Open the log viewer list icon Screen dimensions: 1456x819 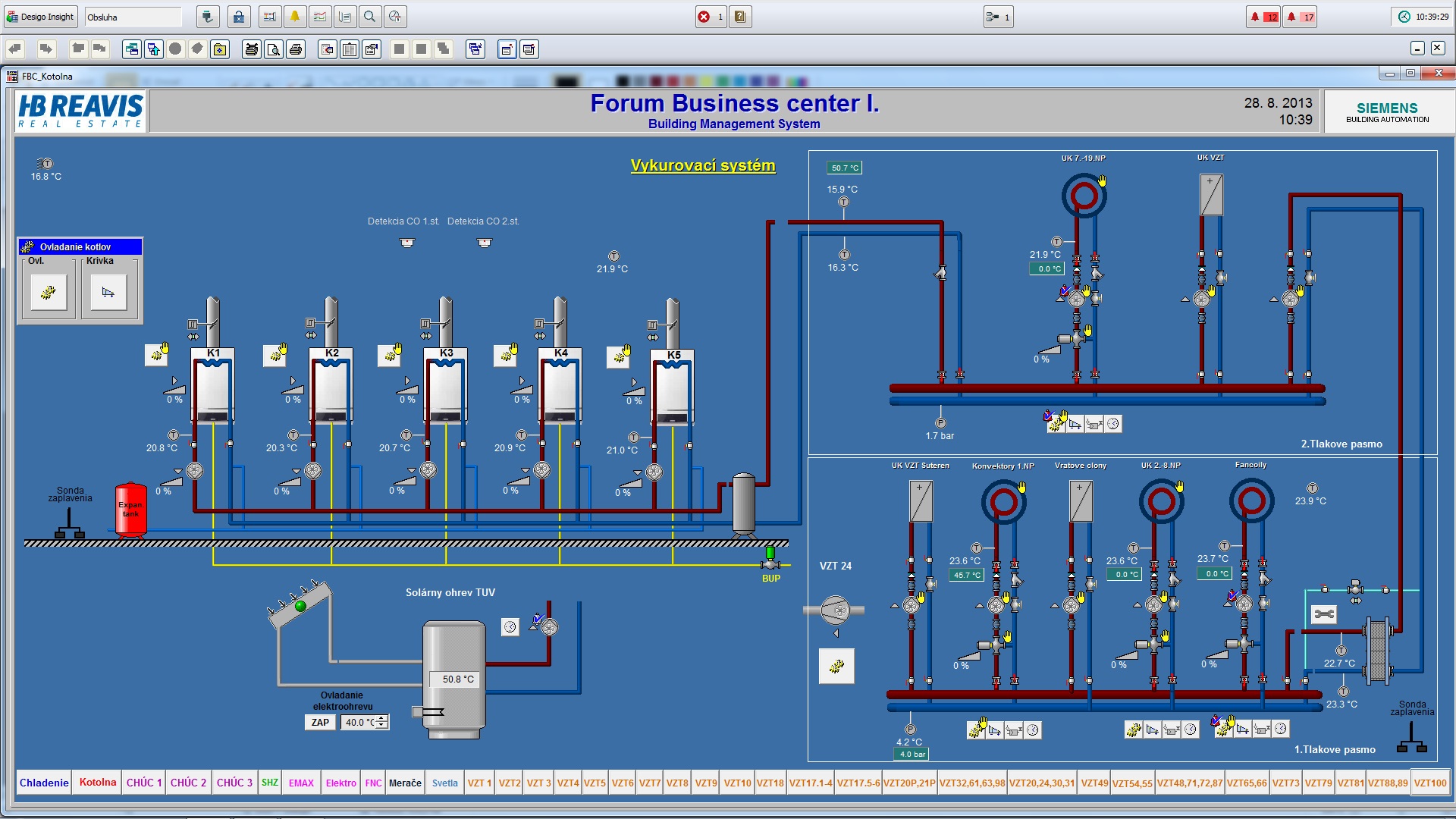[x=345, y=17]
